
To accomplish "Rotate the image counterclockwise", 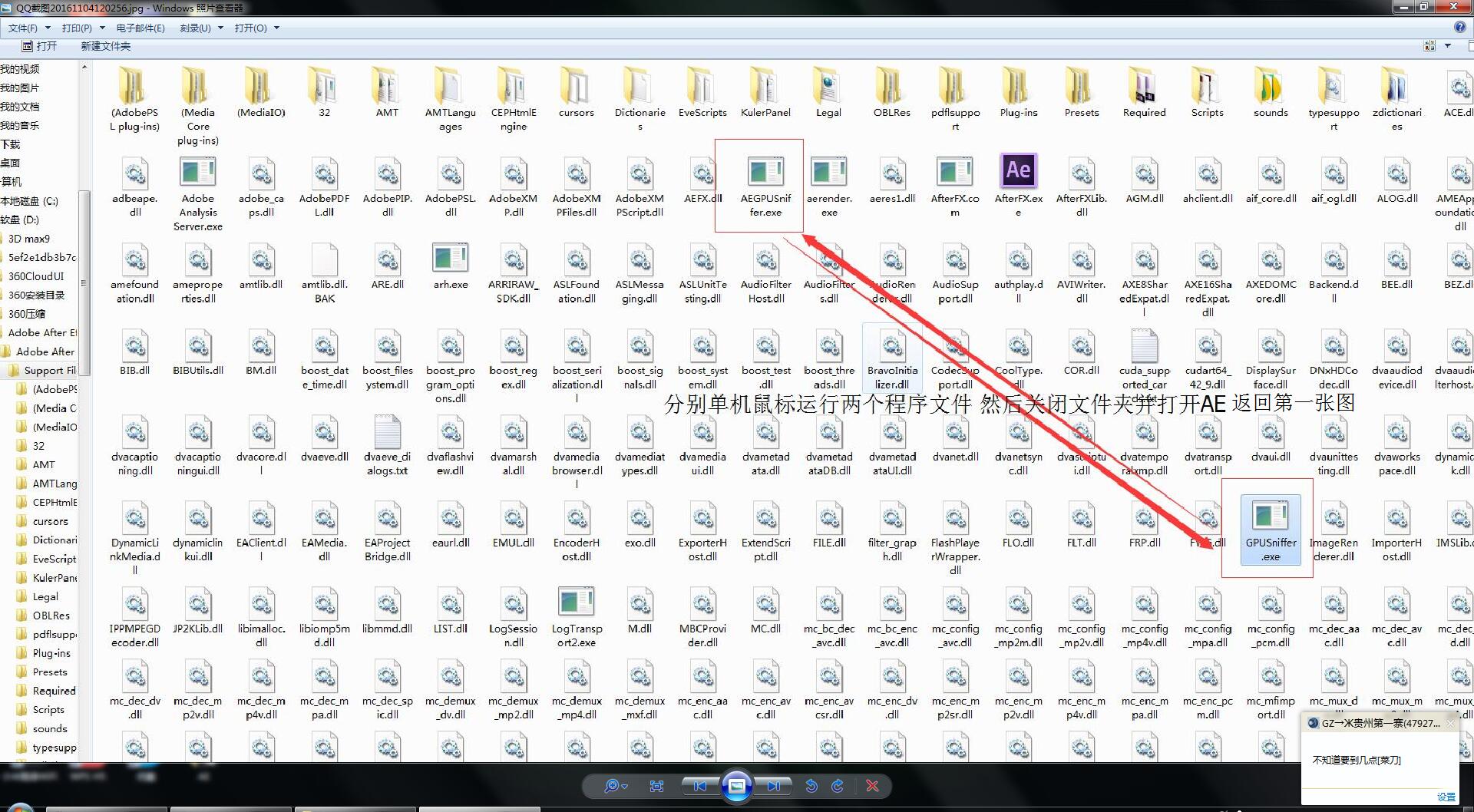I will 811,786.
